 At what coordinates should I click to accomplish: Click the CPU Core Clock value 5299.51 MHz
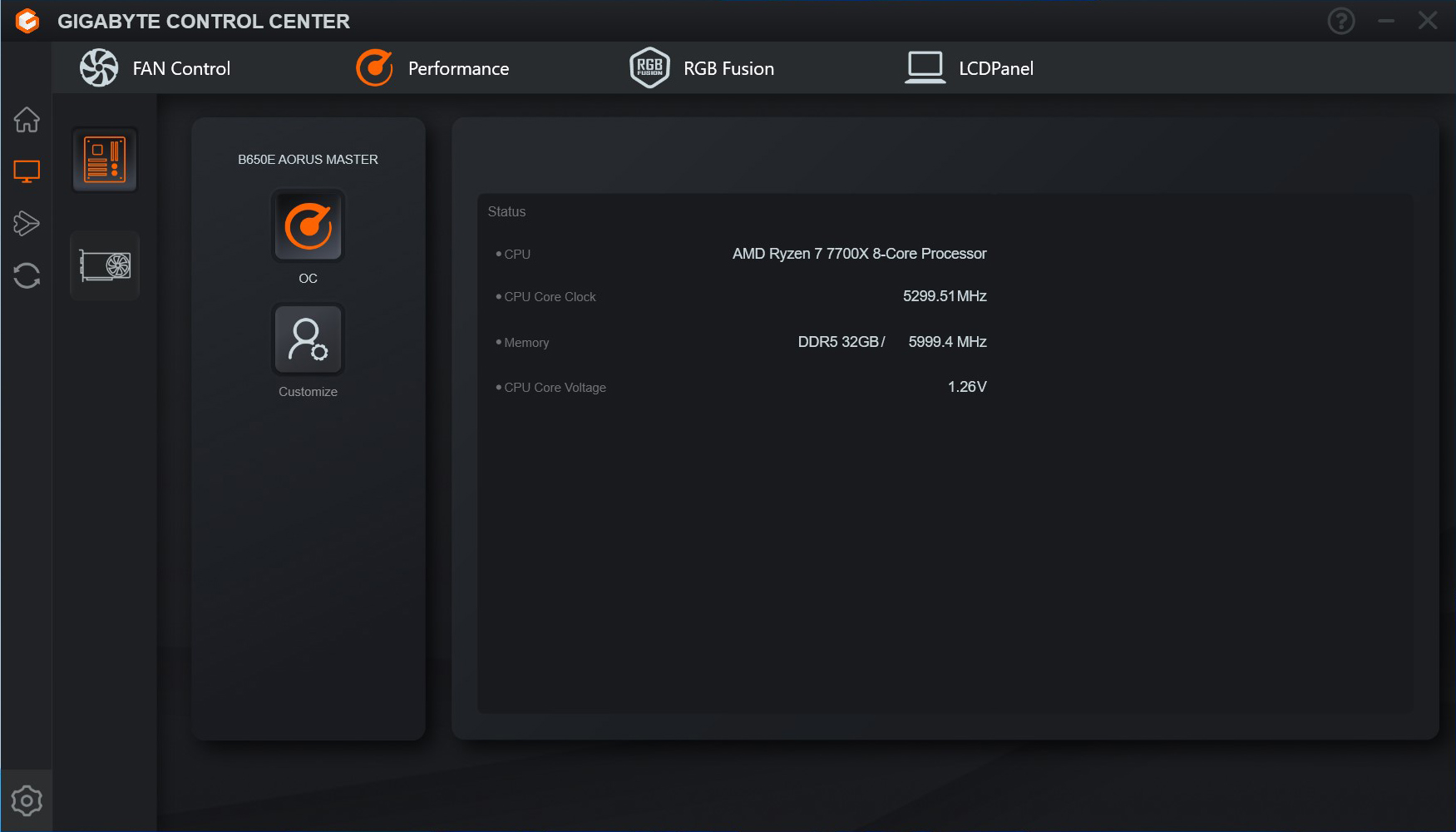click(945, 296)
